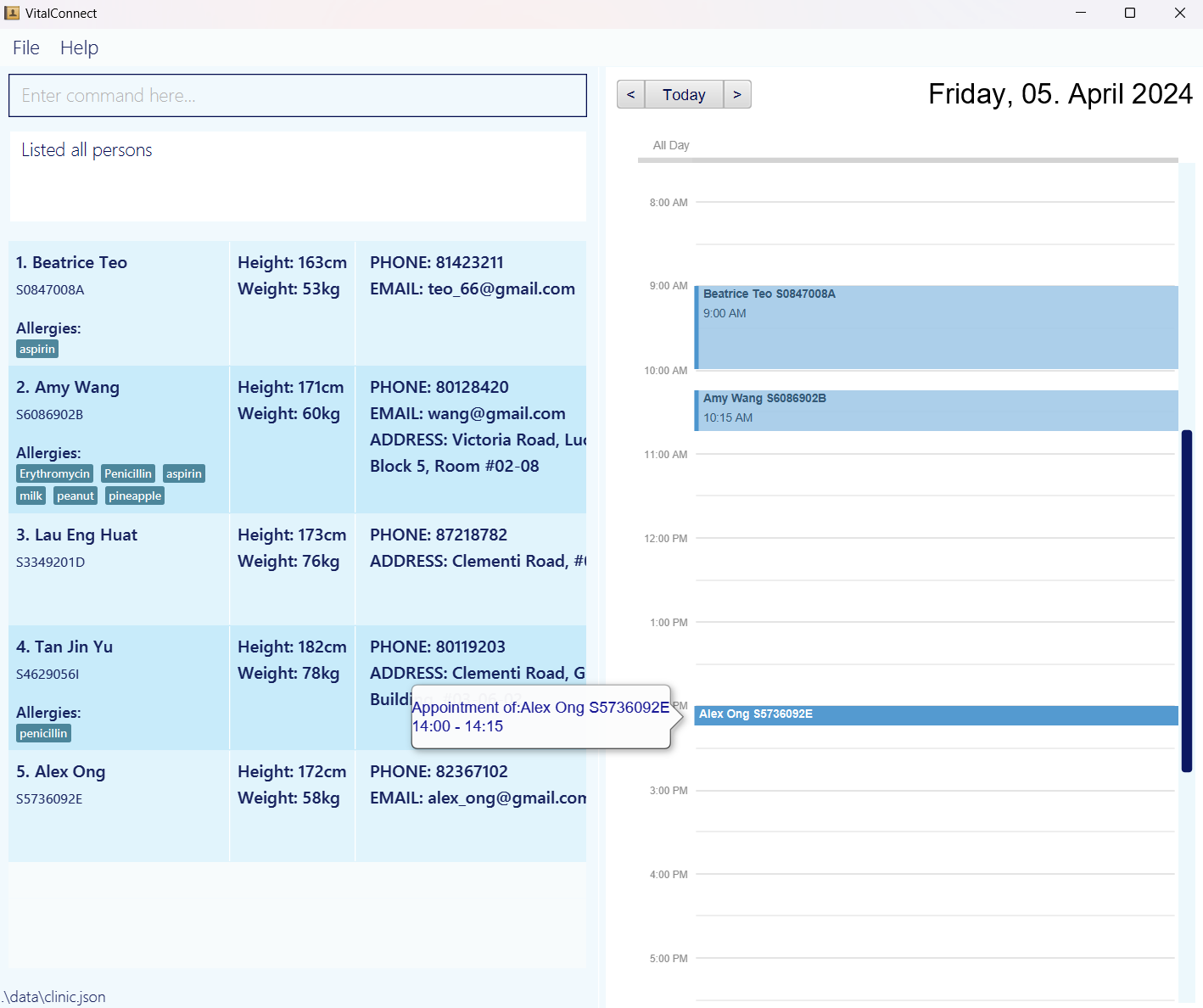Click Lau Eng Huat's Clementi Road address

click(x=478, y=561)
